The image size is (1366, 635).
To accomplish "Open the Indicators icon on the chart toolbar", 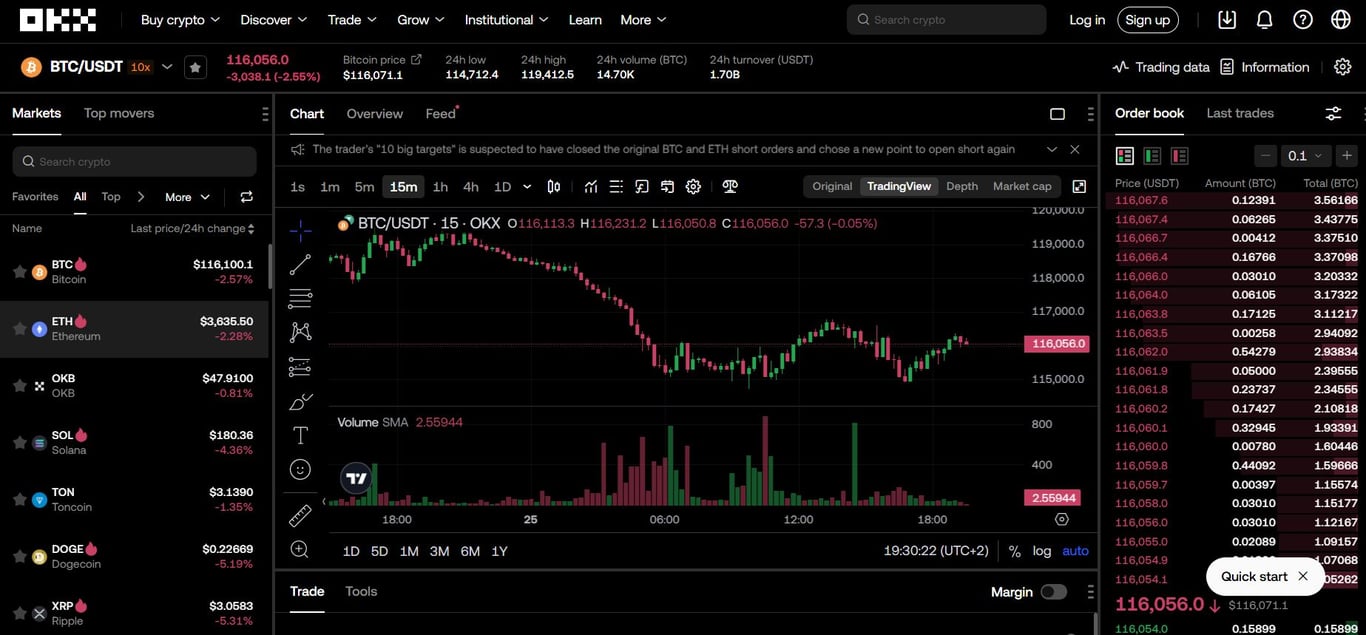I will tap(590, 186).
